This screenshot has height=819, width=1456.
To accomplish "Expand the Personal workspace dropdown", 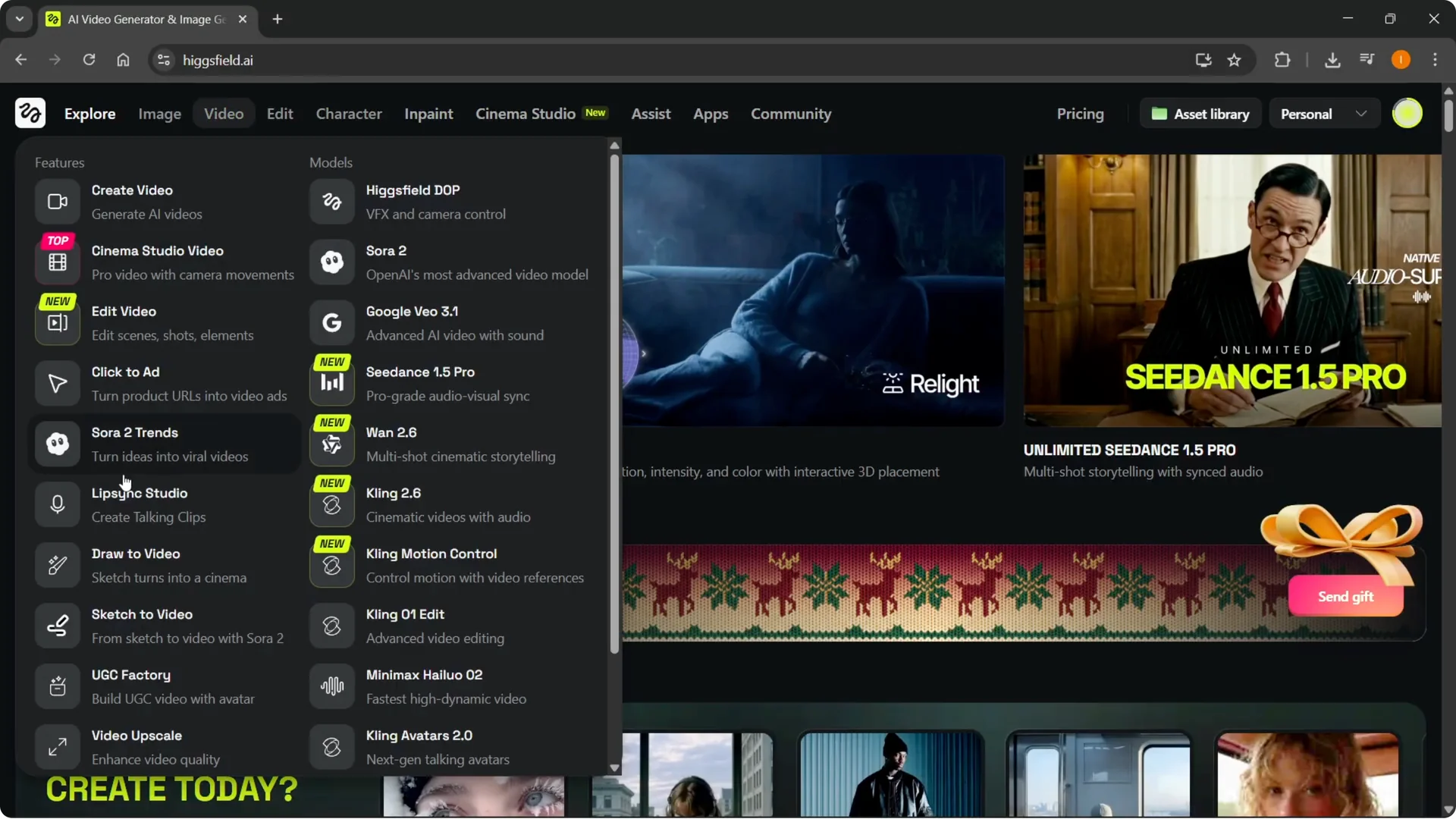I will pyautogui.click(x=1323, y=114).
